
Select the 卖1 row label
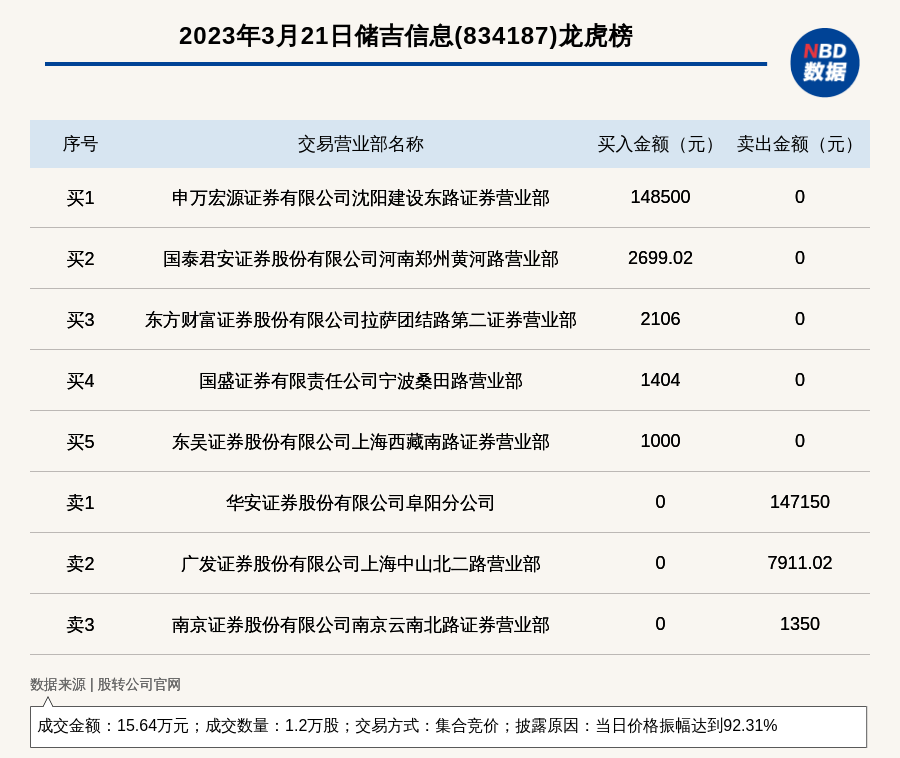coord(80,503)
